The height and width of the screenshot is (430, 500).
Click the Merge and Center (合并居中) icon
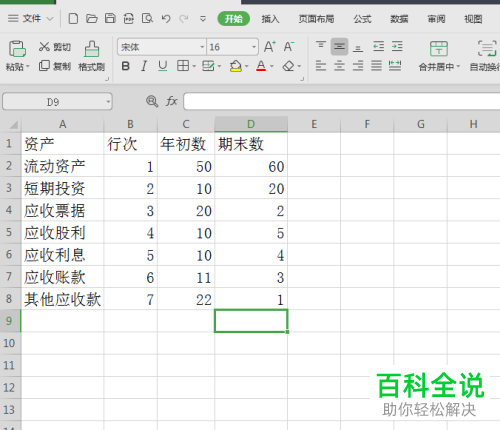click(x=439, y=49)
